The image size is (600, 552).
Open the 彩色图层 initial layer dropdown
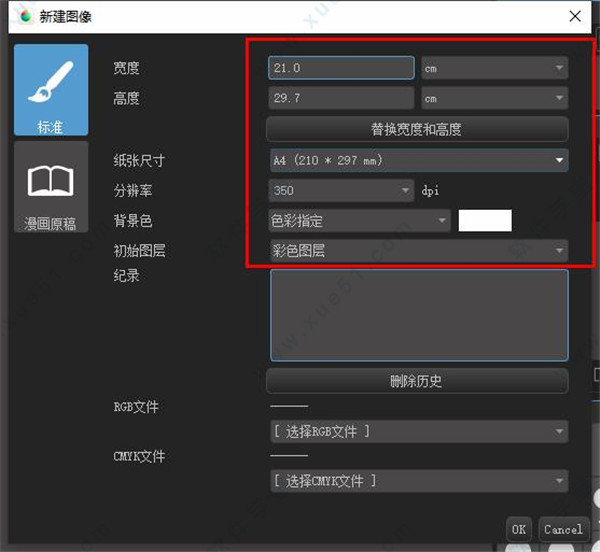click(x=419, y=251)
